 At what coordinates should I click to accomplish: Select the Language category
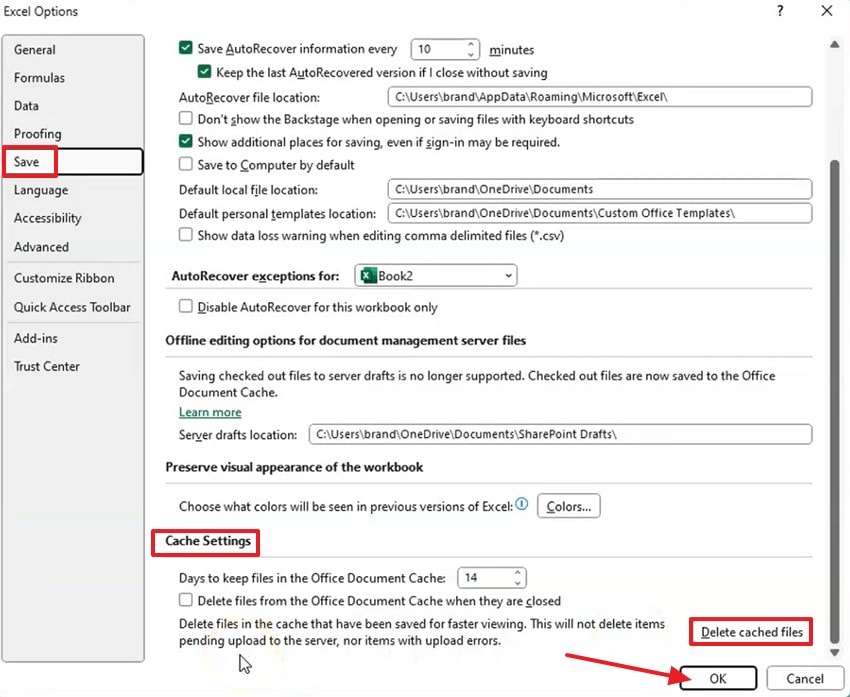point(40,190)
